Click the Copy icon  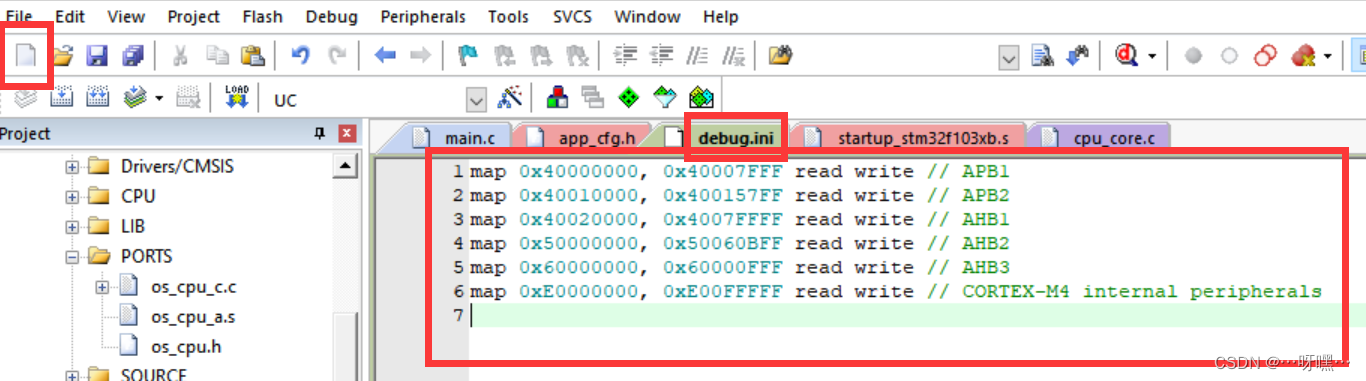click(x=217, y=56)
